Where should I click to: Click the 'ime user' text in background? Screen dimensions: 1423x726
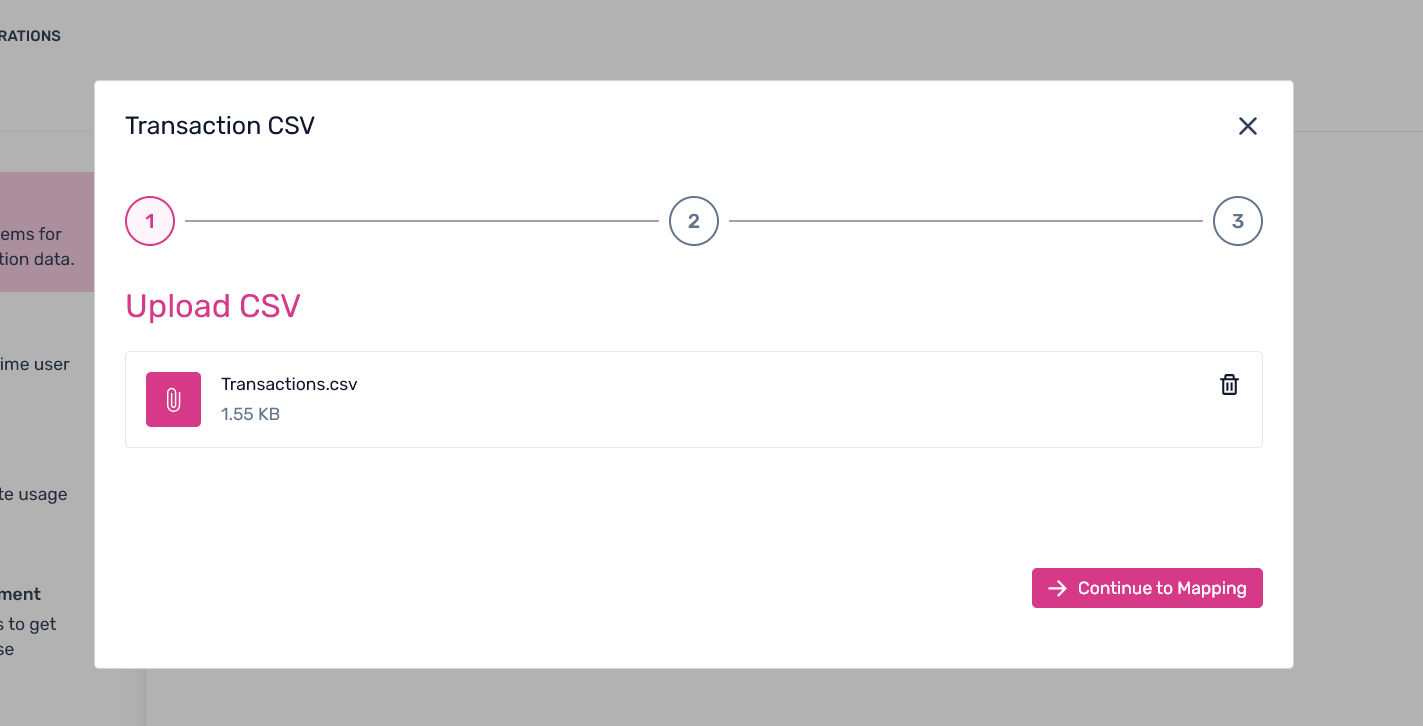click(35, 365)
